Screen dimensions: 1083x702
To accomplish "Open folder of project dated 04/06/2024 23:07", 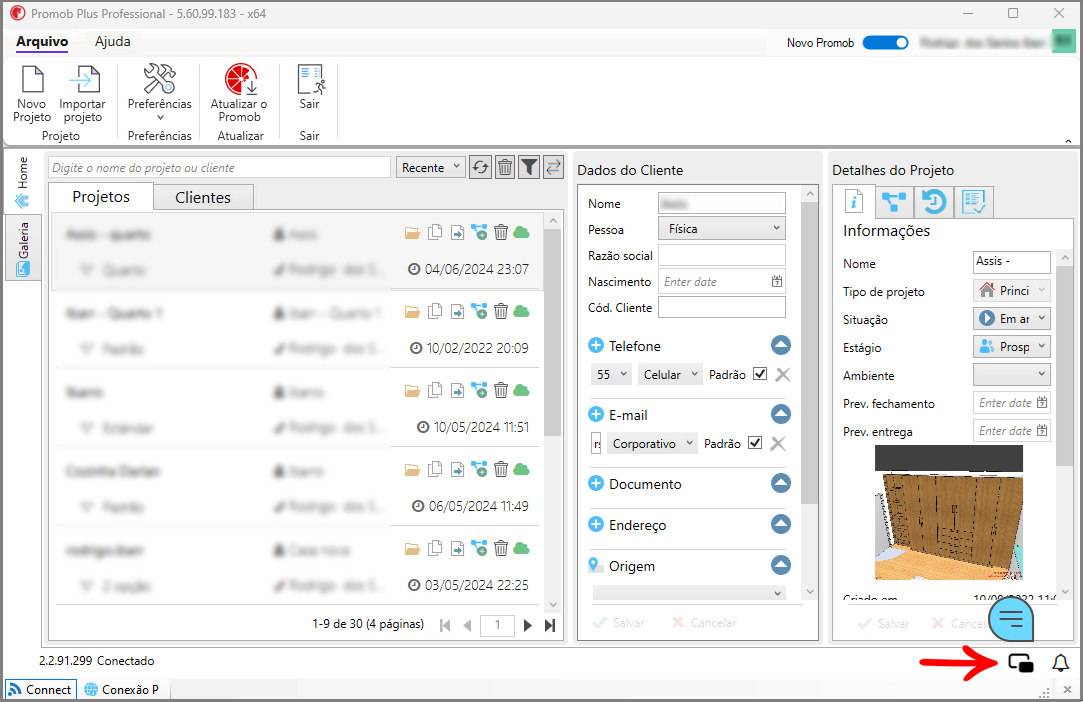I will tap(412, 233).
